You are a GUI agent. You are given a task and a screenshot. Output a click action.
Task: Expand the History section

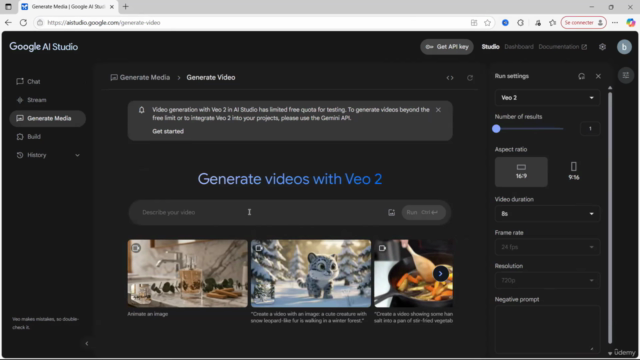[47, 155]
